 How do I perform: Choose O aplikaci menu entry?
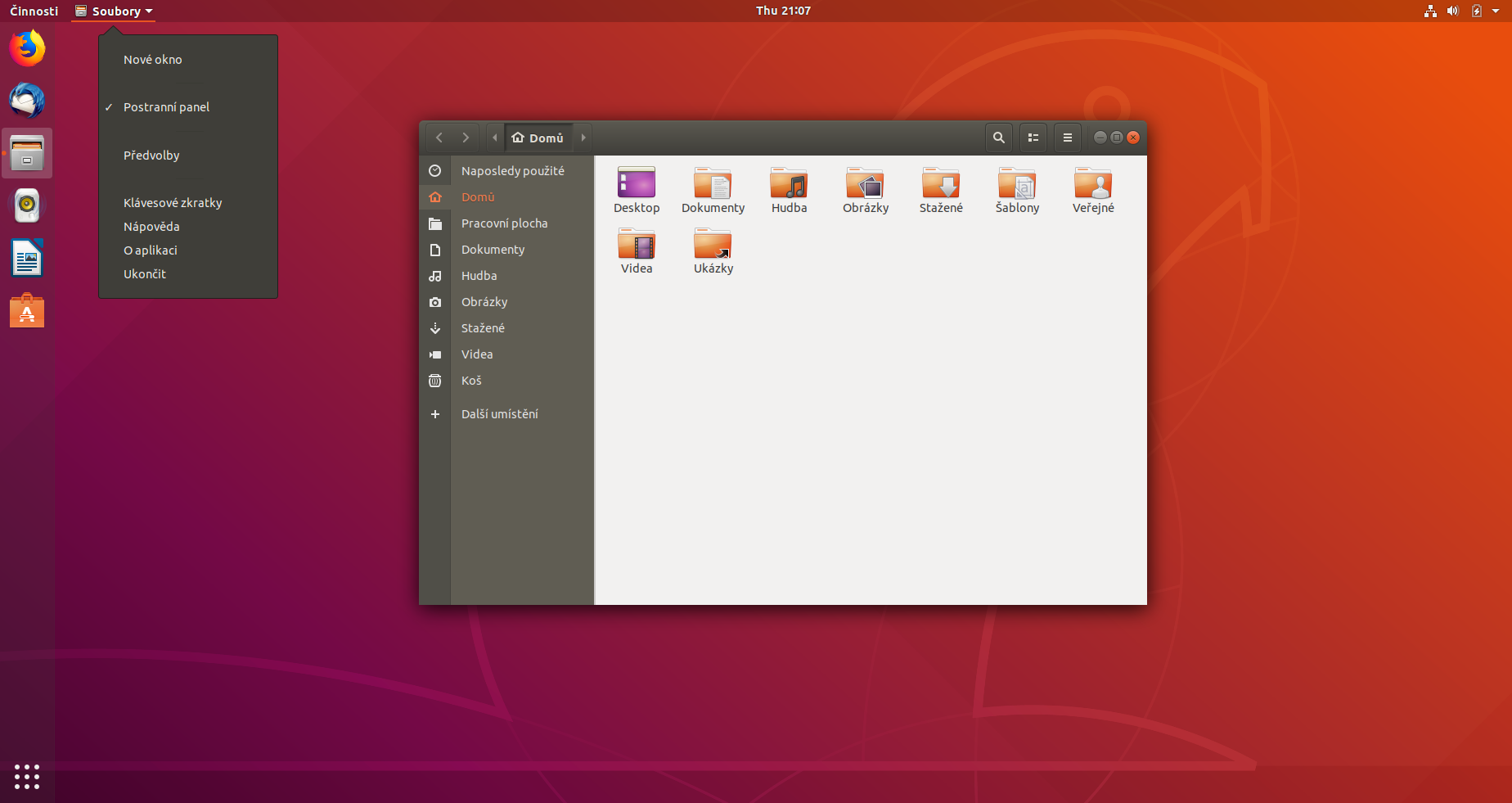click(x=188, y=250)
